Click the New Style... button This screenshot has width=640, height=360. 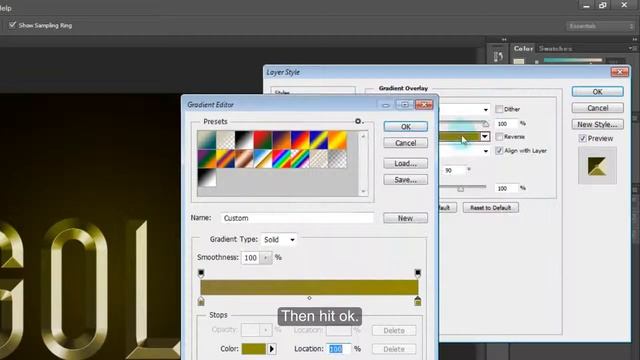click(x=598, y=124)
